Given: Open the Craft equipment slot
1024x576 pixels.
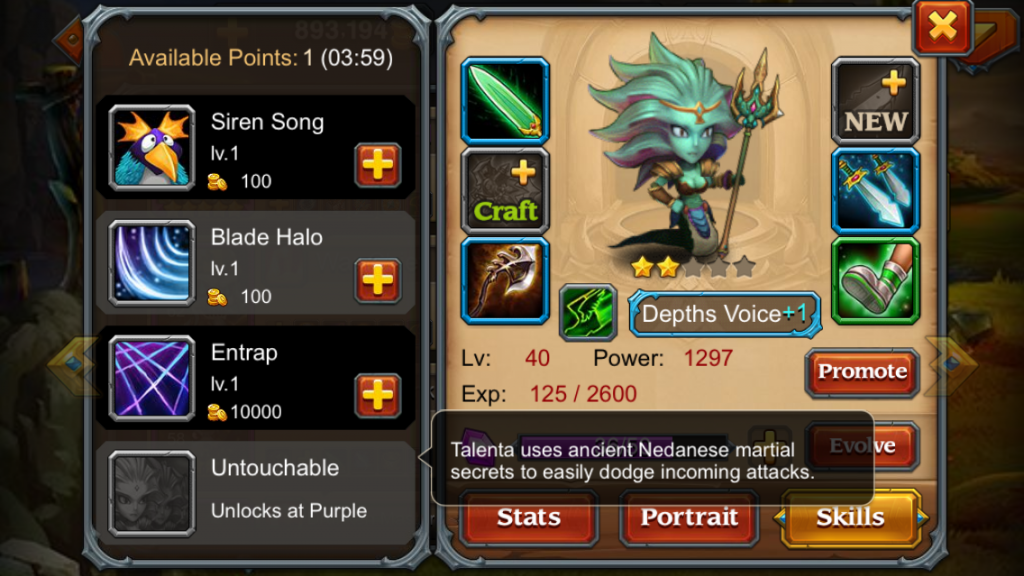Looking at the screenshot, I should tap(505, 191).
